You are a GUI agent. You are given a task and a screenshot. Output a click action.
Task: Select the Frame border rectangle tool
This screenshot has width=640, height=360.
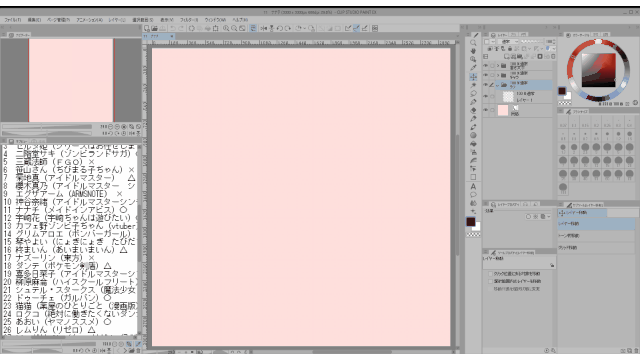point(473,177)
